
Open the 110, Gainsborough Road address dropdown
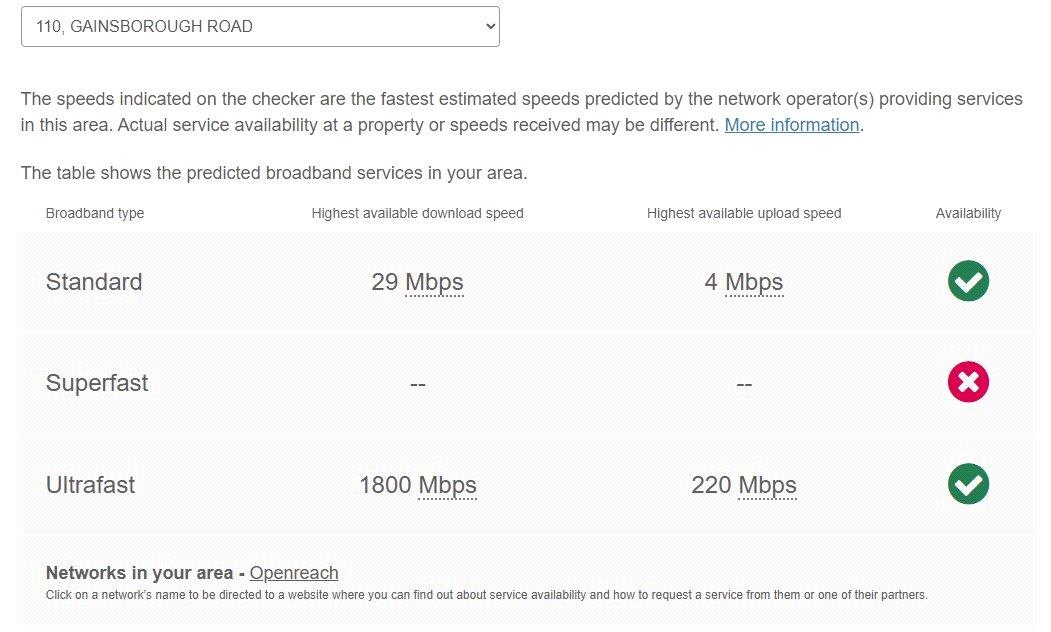[x=260, y=27]
